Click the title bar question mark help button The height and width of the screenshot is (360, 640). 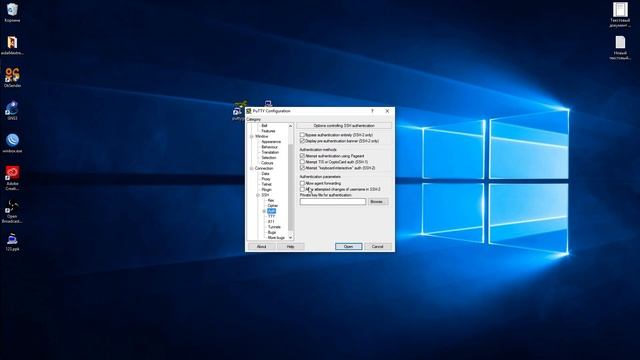372,111
